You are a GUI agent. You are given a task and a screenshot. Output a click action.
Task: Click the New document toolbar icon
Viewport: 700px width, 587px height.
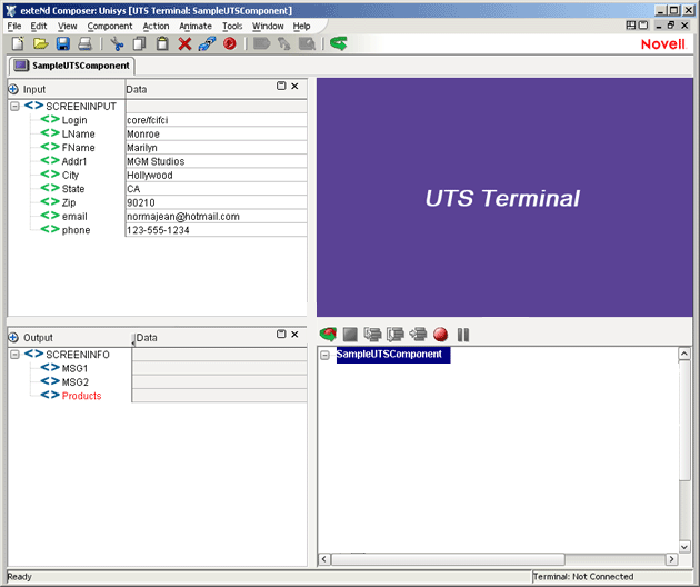coord(17,44)
